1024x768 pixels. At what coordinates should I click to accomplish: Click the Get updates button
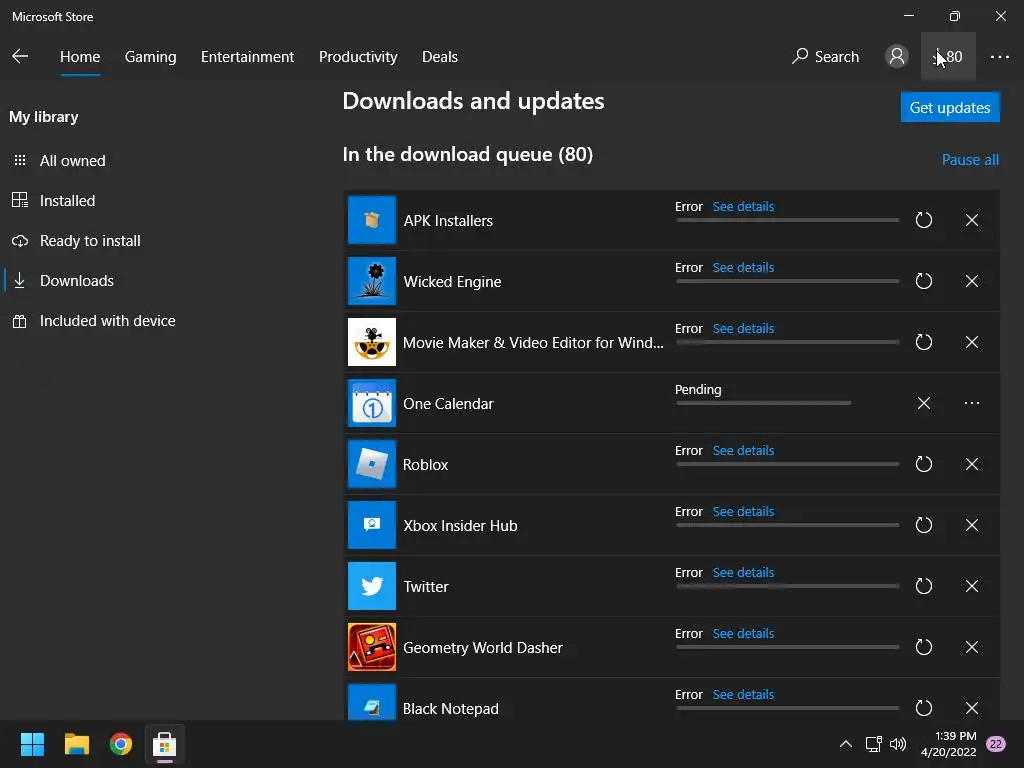point(950,107)
